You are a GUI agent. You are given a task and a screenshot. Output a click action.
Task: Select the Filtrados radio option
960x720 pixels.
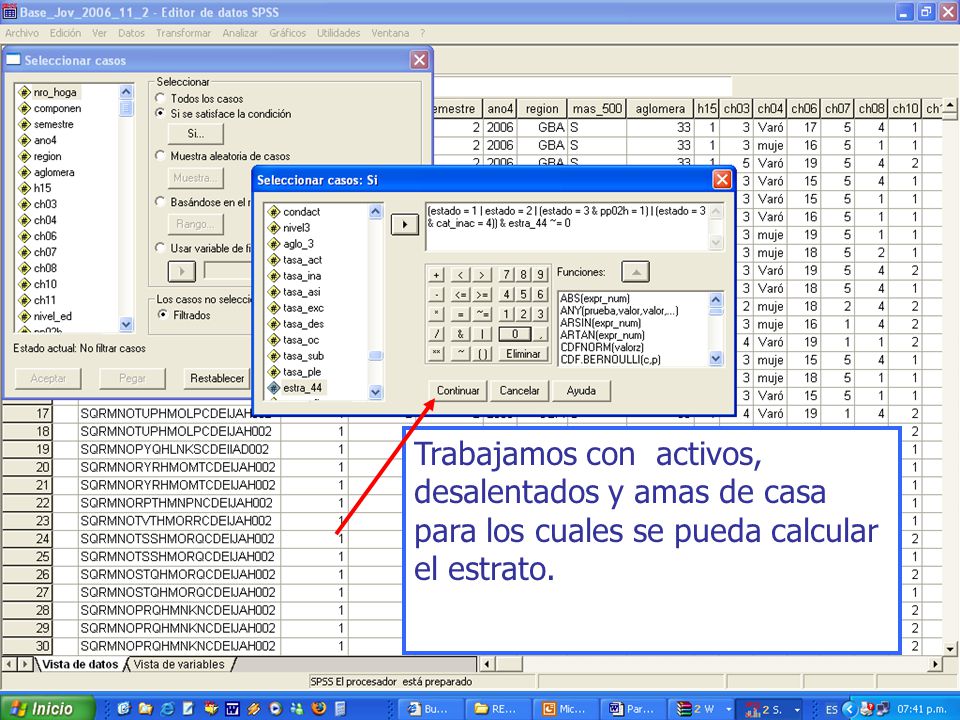tap(163, 315)
